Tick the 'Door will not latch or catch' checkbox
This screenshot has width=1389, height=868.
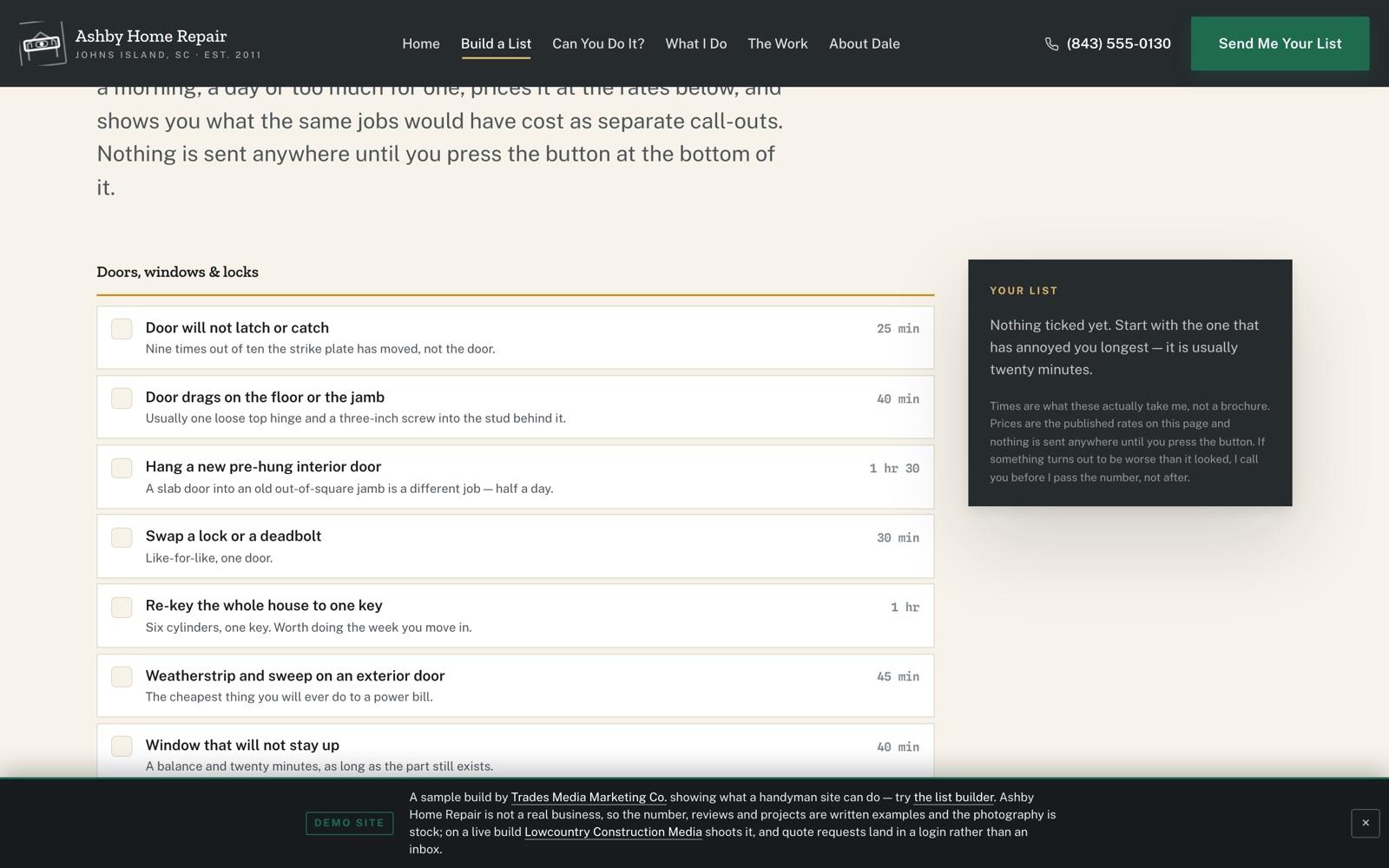122,329
